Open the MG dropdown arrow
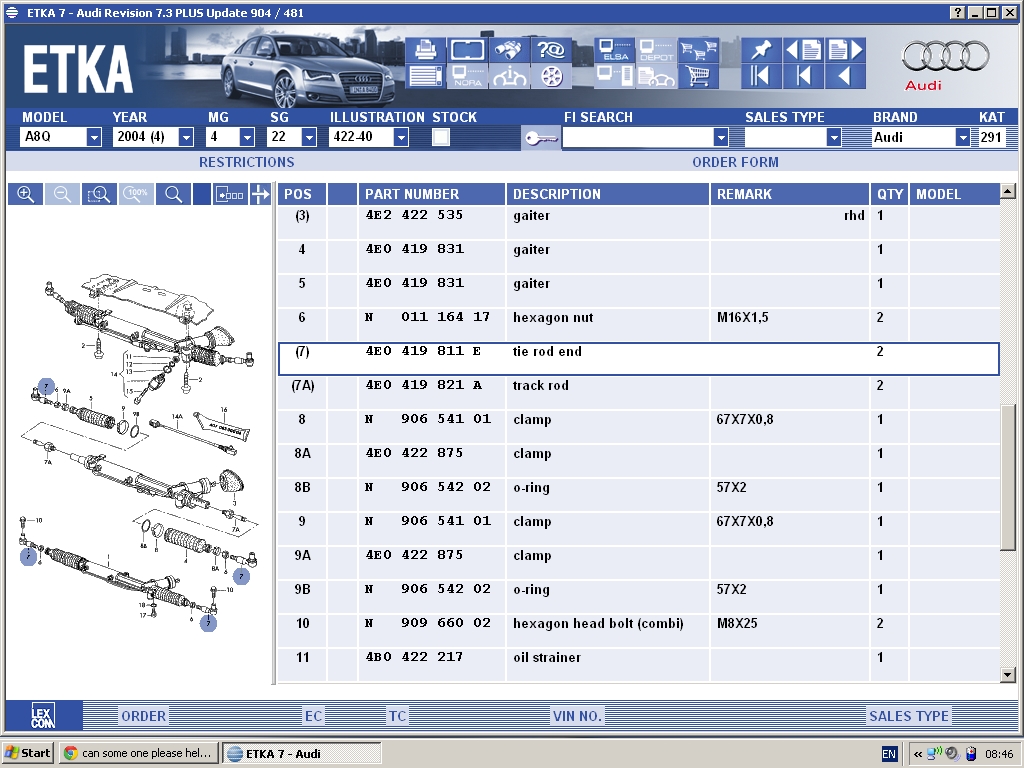This screenshot has height=768, width=1024. (x=247, y=137)
